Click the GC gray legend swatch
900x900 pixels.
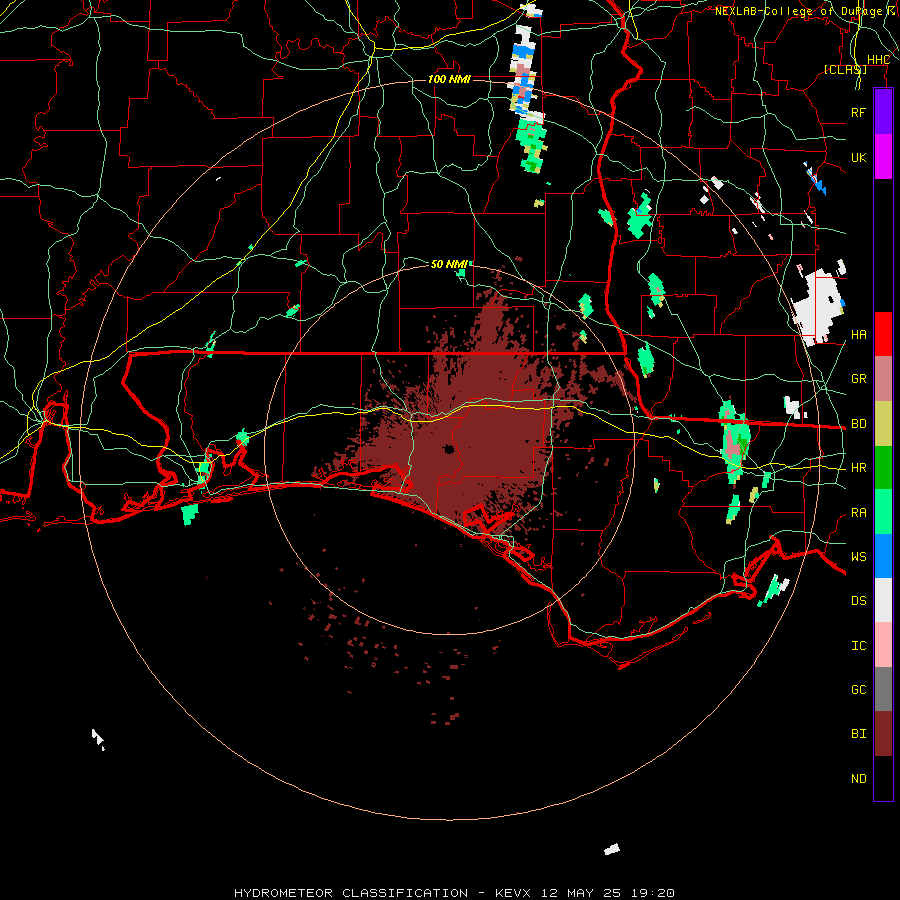(883, 689)
